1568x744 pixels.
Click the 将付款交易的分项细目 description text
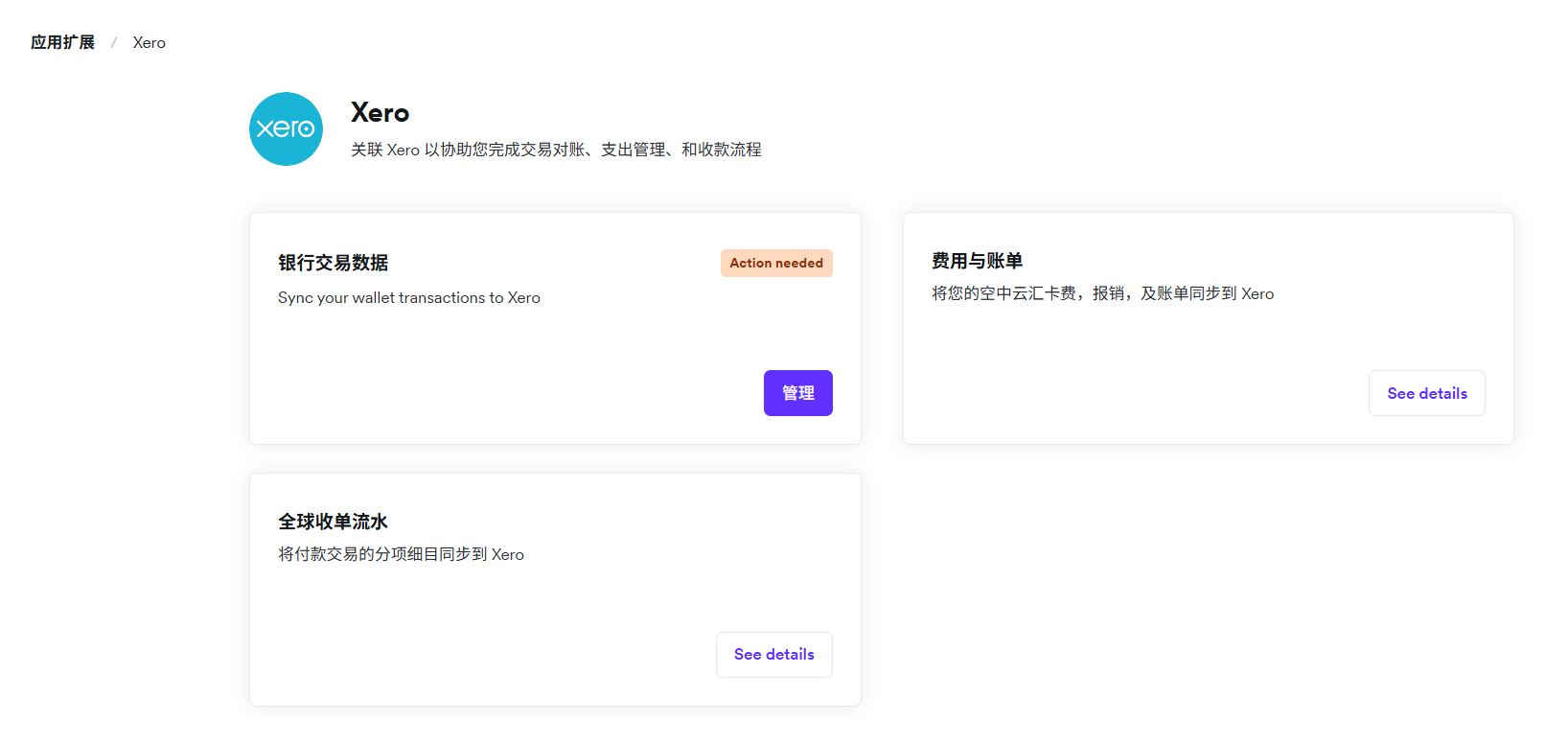pyautogui.click(x=401, y=554)
